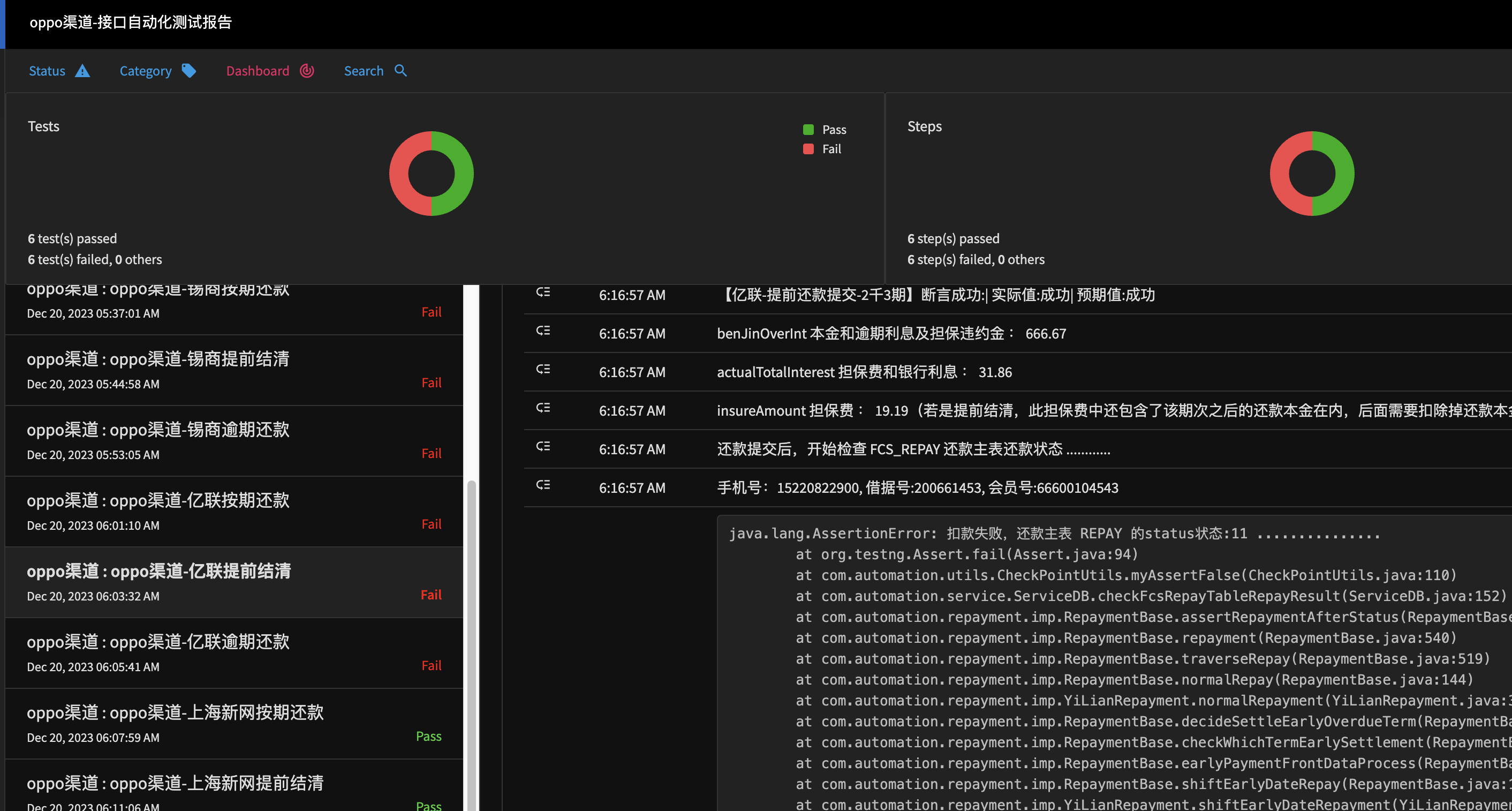The image size is (1512, 811).
Task: Click the CheckPointUtils.myAssertFalse trace line
Action: click(x=1126, y=575)
